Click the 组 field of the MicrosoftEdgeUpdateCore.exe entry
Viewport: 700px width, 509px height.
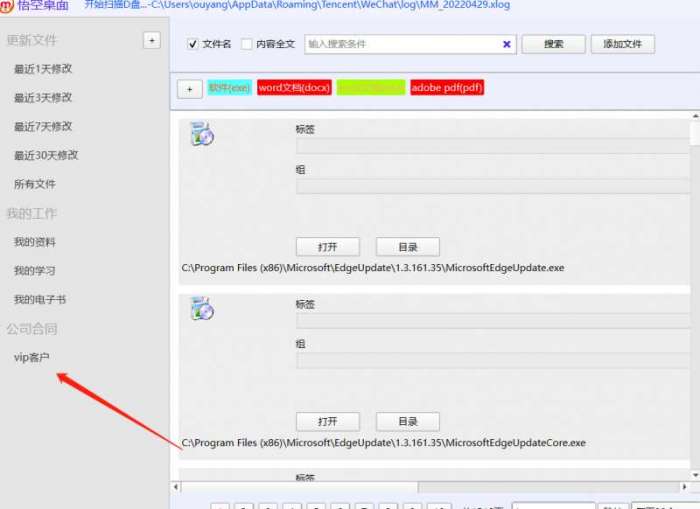(493, 360)
